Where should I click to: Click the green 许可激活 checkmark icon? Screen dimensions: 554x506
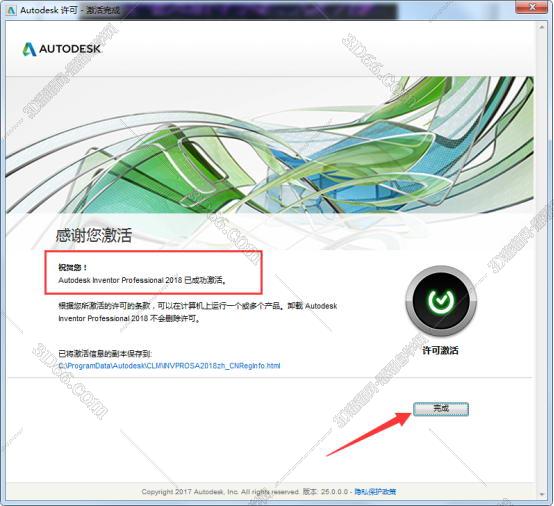click(x=441, y=301)
